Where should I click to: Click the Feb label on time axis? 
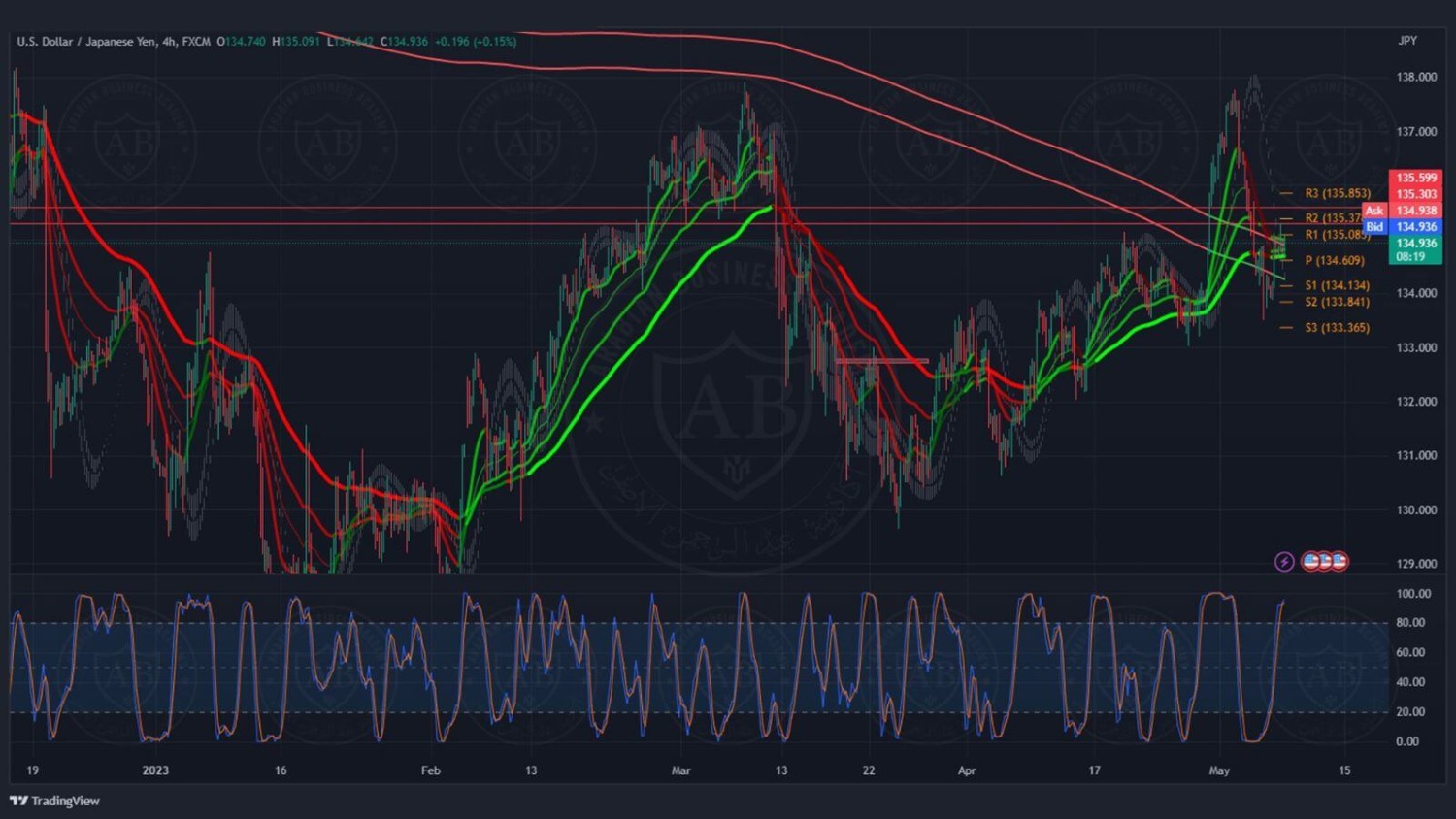point(431,770)
